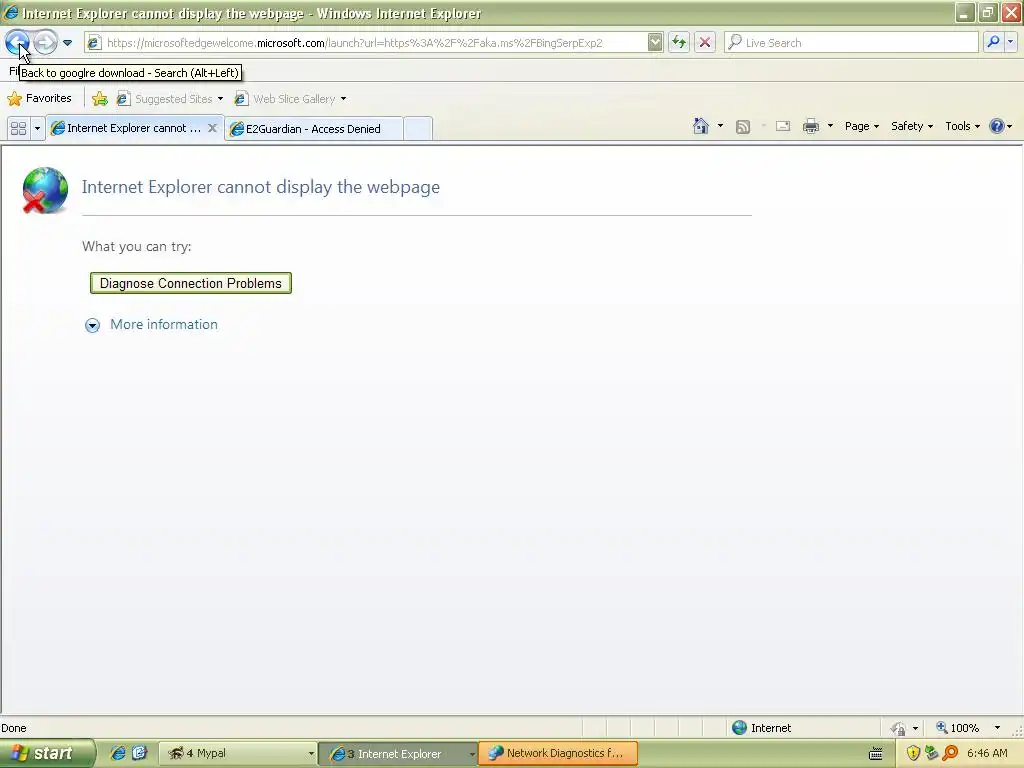Viewport: 1024px width, 768px height.
Task: Click the Read Mail envelope icon
Action: pos(783,127)
